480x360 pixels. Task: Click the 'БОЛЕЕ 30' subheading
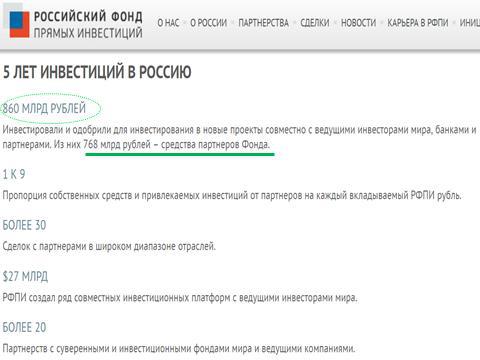click(24, 225)
